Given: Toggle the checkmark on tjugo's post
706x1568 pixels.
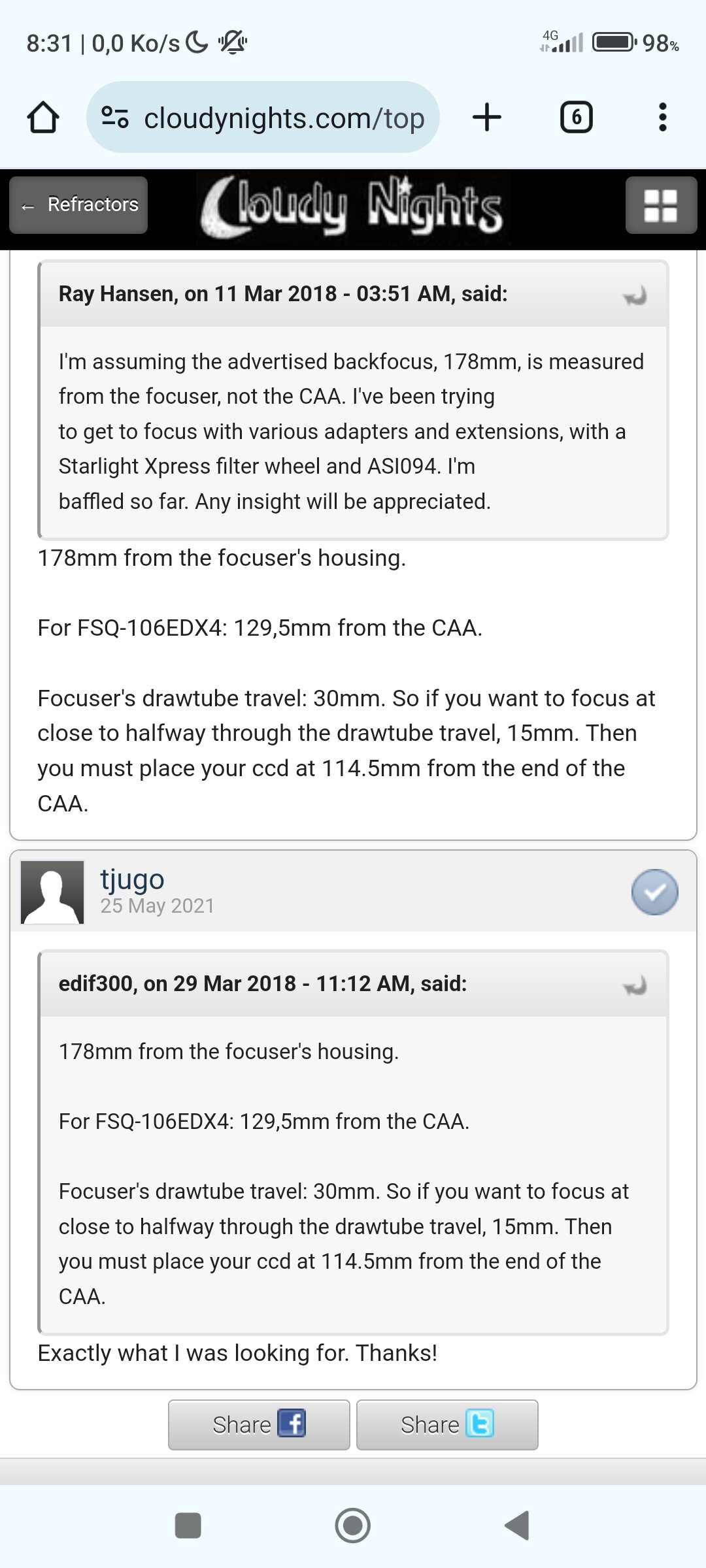Looking at the screenshot, I should click(654, 892).
